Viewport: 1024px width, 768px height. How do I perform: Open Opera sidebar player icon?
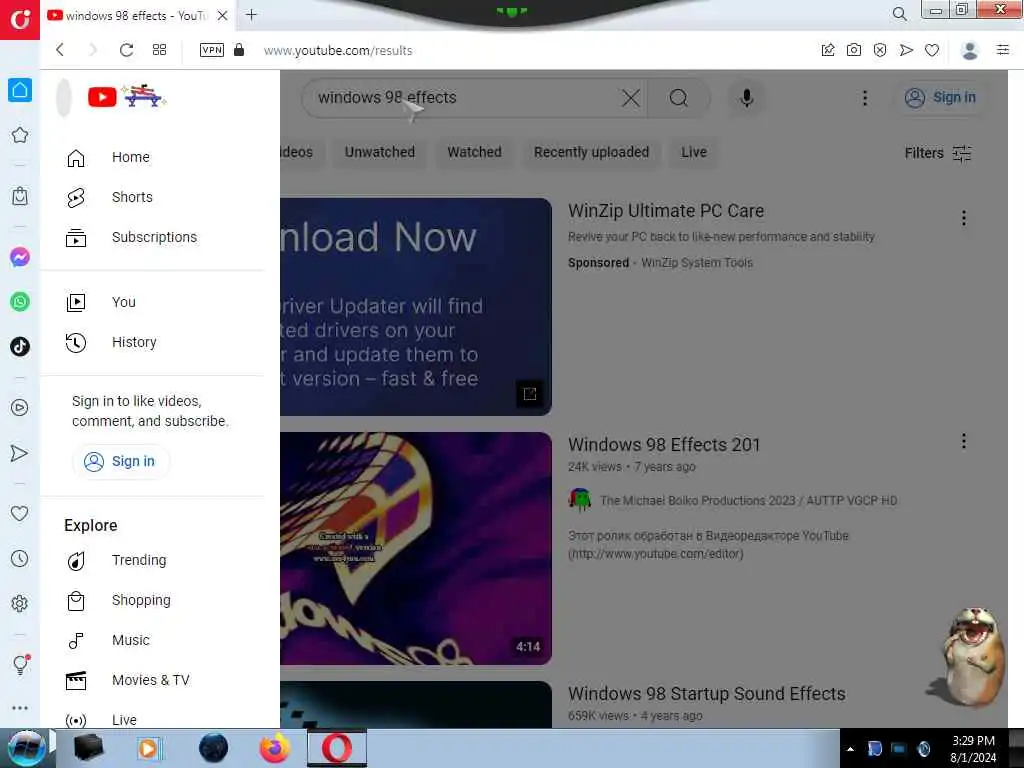(20, 408)
